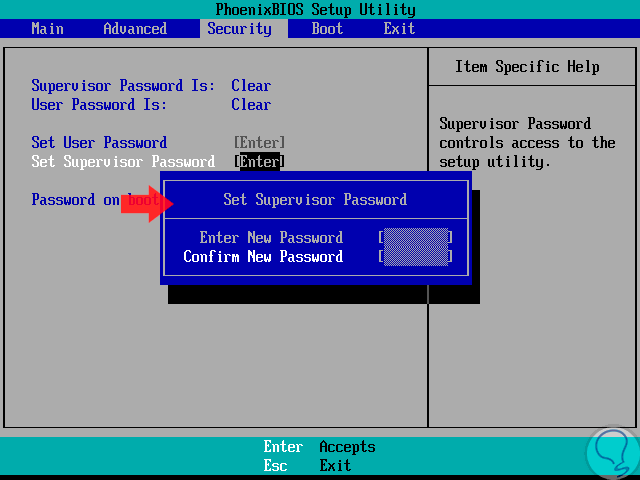The height and width of the screenshot is (480, 640).
Task: Click the Enter New Password field
Action: (x=416, y=237)
